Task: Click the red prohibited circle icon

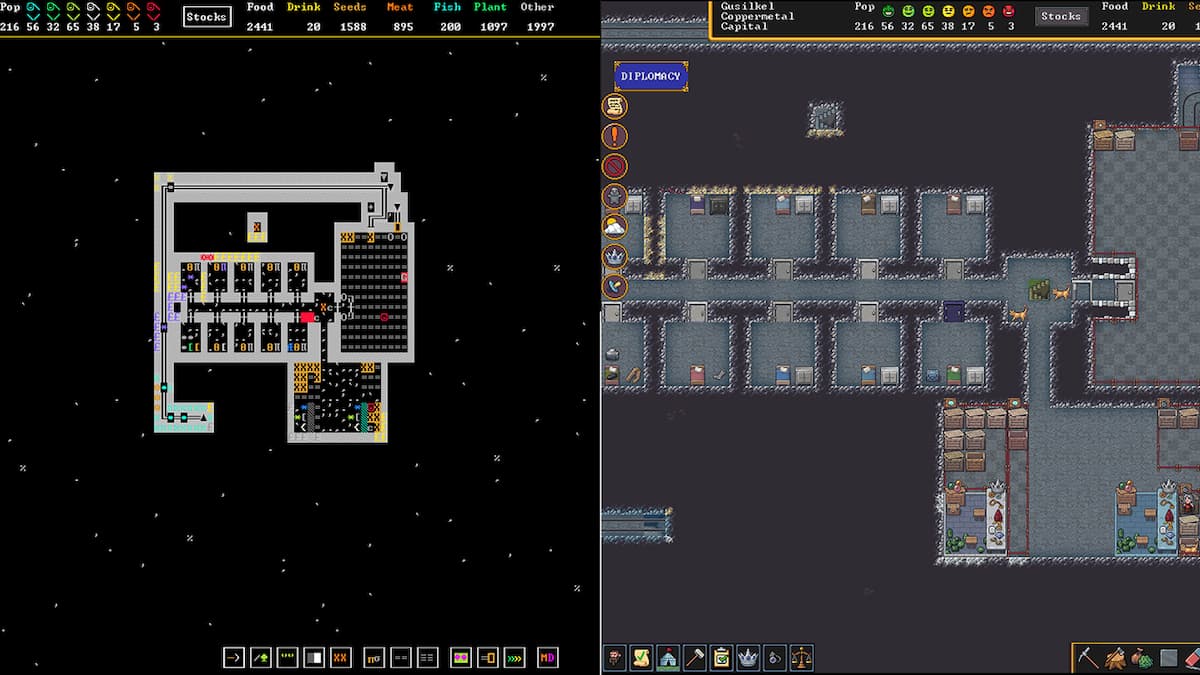Action: 614,167
